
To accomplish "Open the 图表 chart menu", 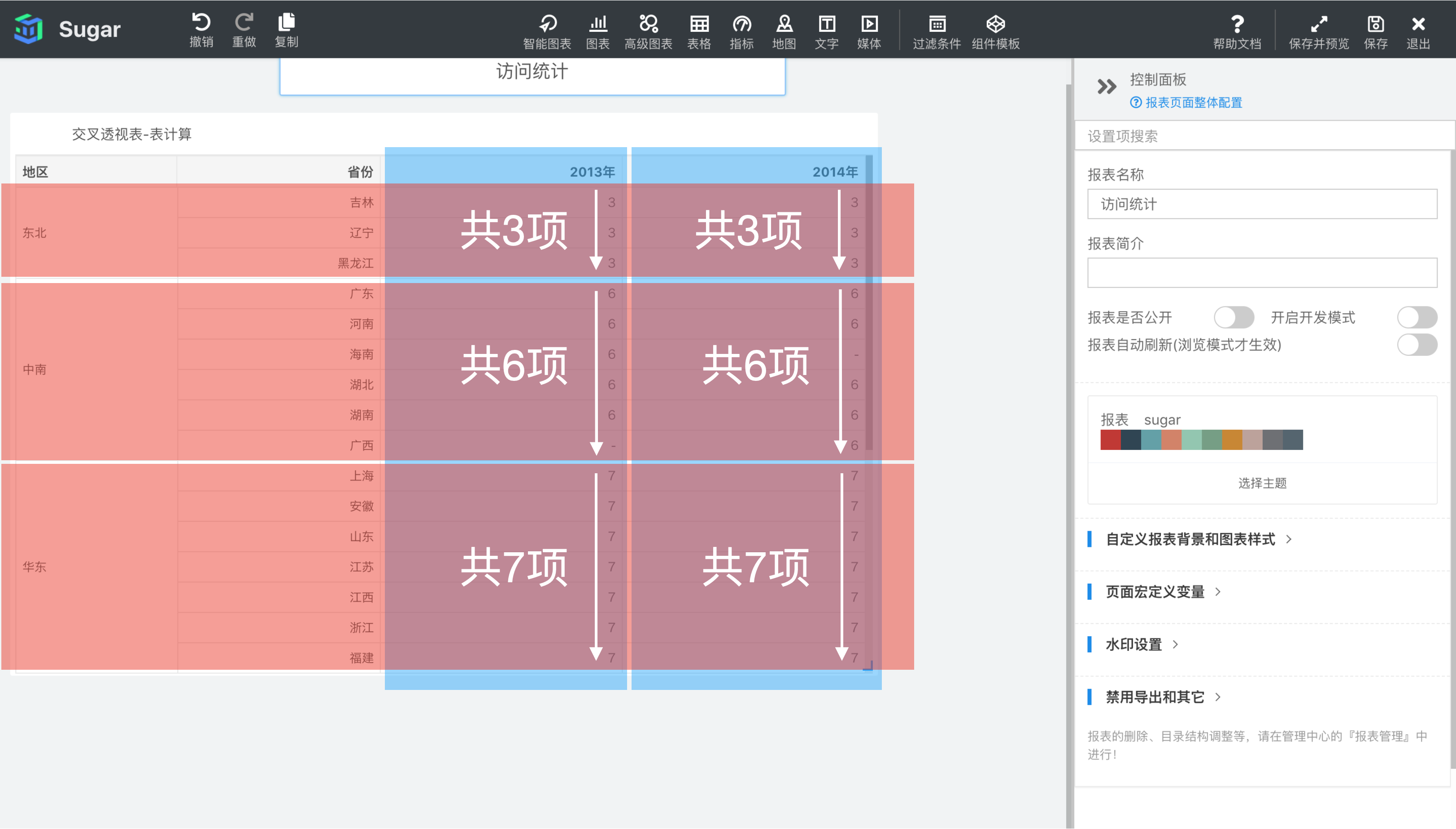I will coord(597,32).
